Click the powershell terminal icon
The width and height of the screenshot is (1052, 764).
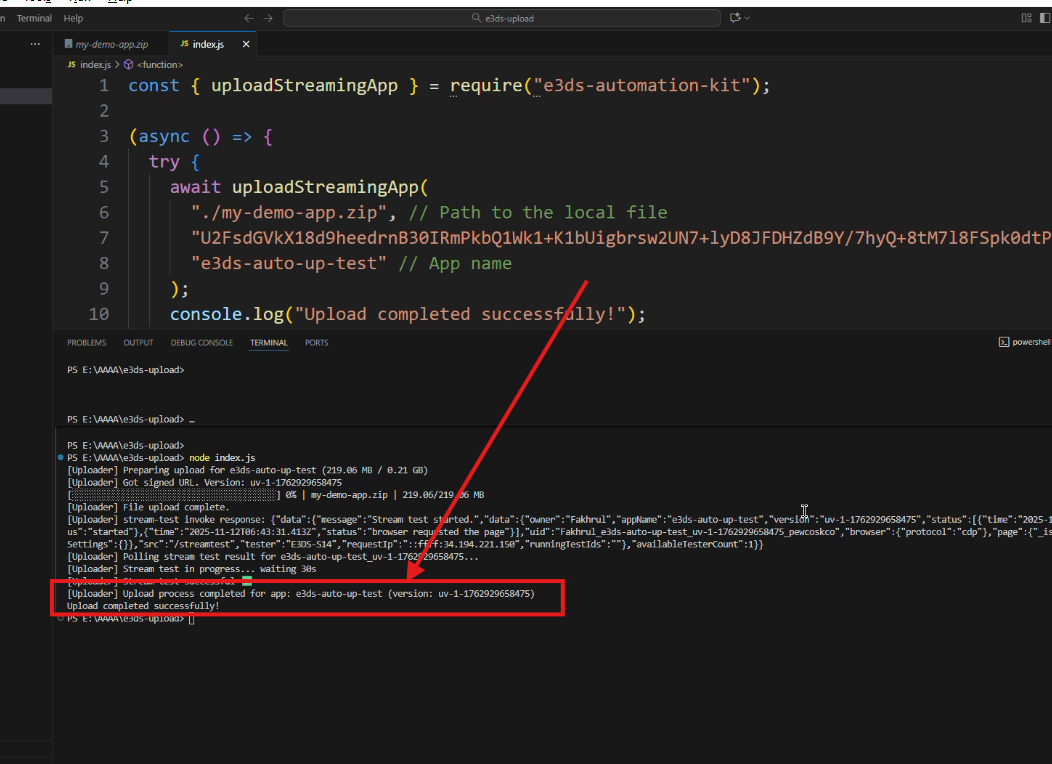tap(1003, 342)
